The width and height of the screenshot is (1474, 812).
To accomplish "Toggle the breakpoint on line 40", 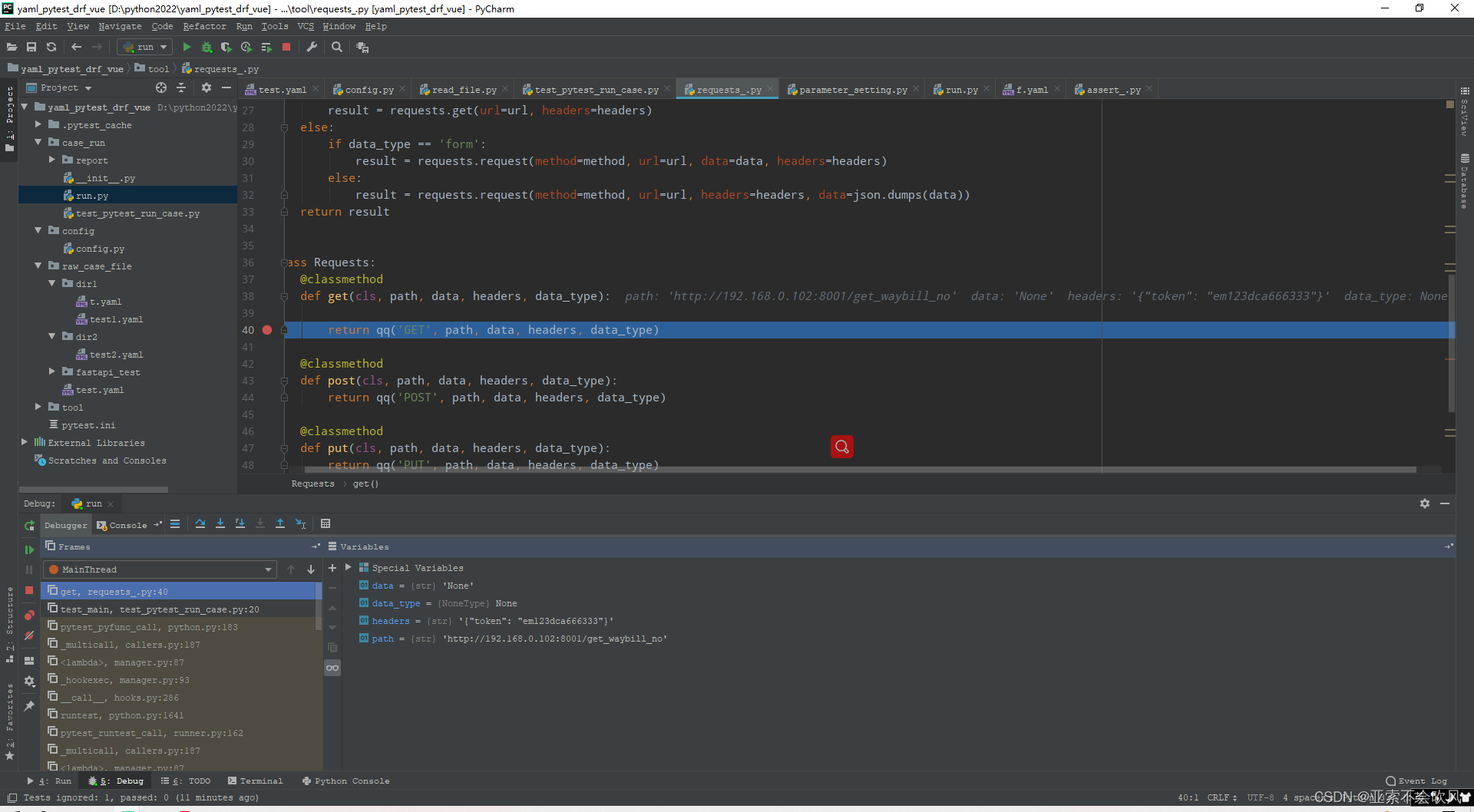I will coord(267,330).
